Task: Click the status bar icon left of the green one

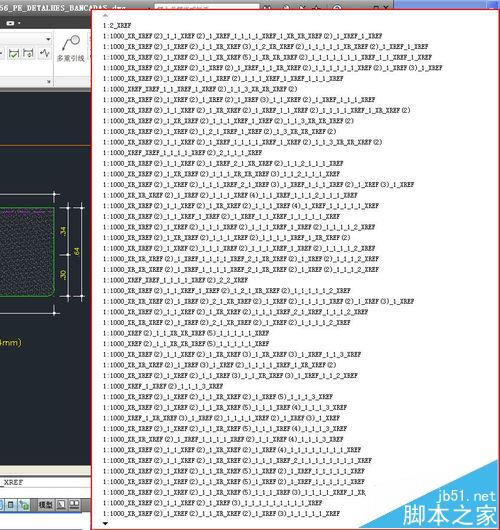Action: [x=11, y=505]
